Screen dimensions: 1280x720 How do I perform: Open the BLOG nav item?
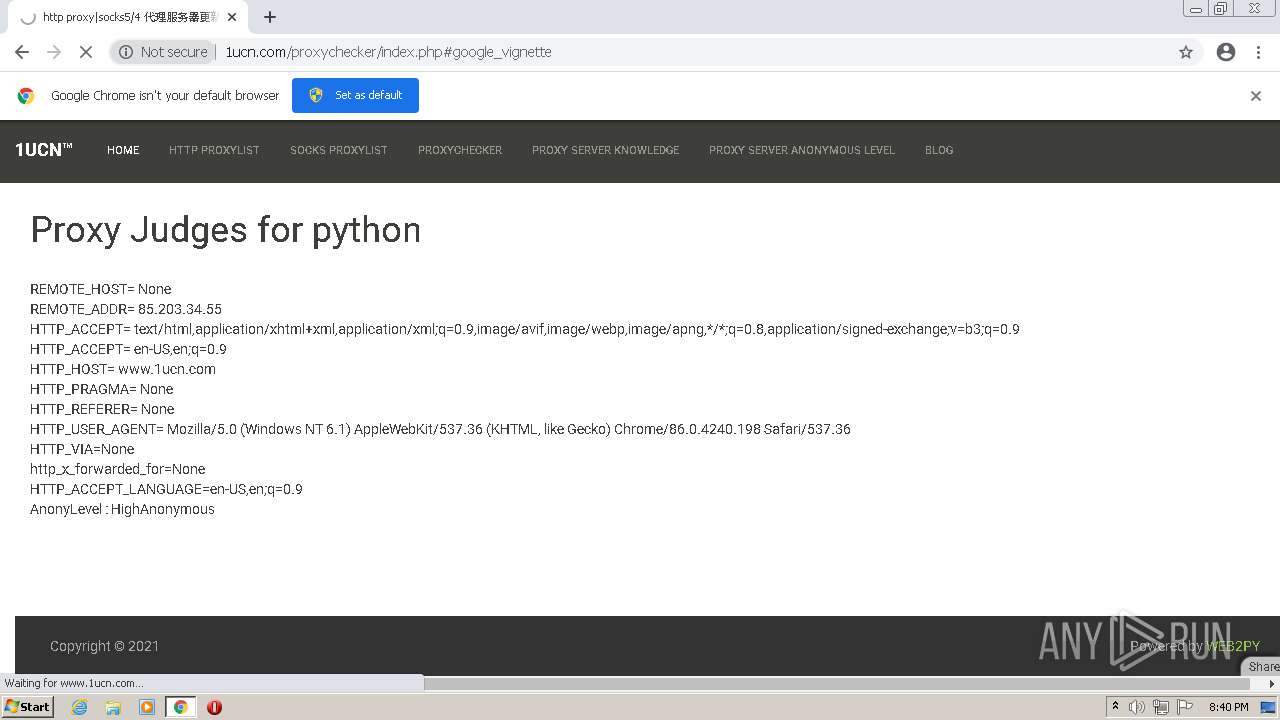[939, 150]
